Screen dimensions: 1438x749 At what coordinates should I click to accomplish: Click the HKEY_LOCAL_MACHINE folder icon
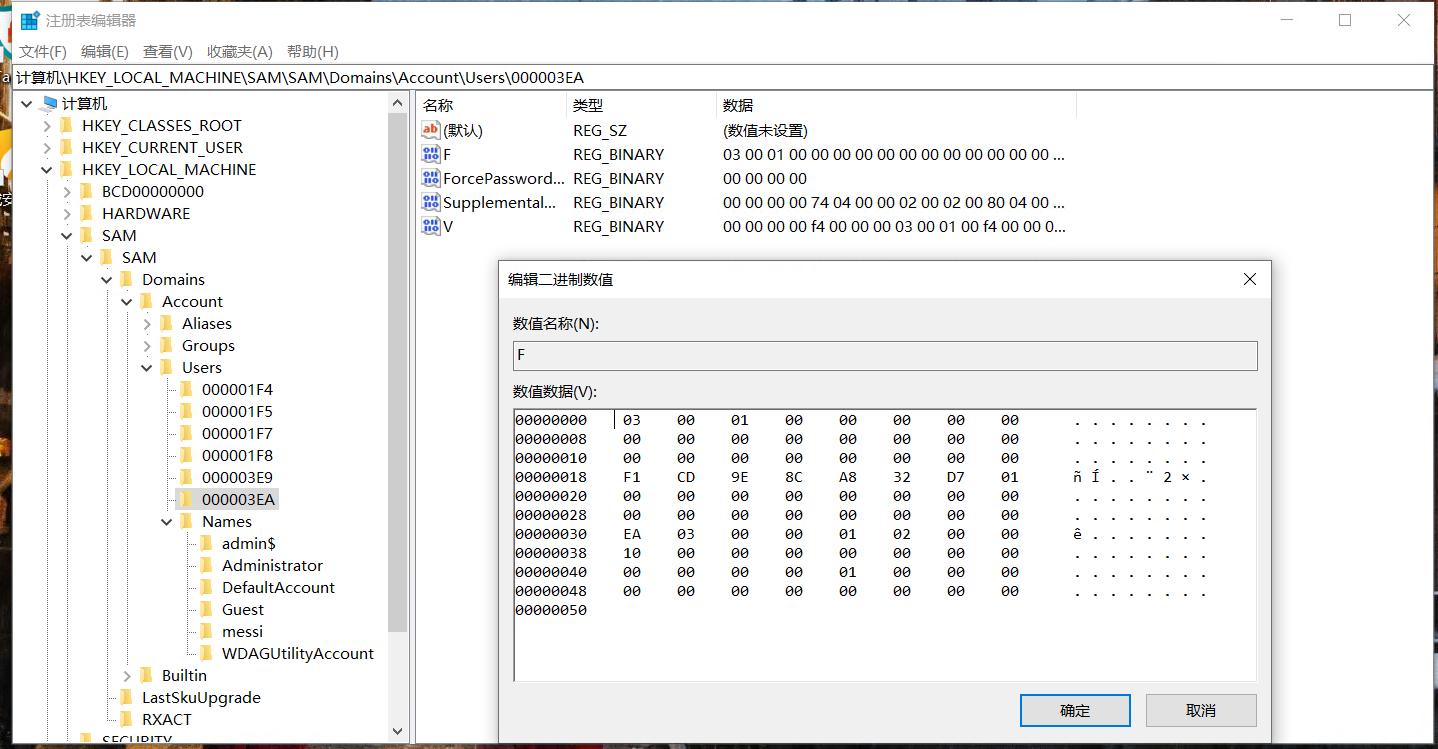click(67, 169)
